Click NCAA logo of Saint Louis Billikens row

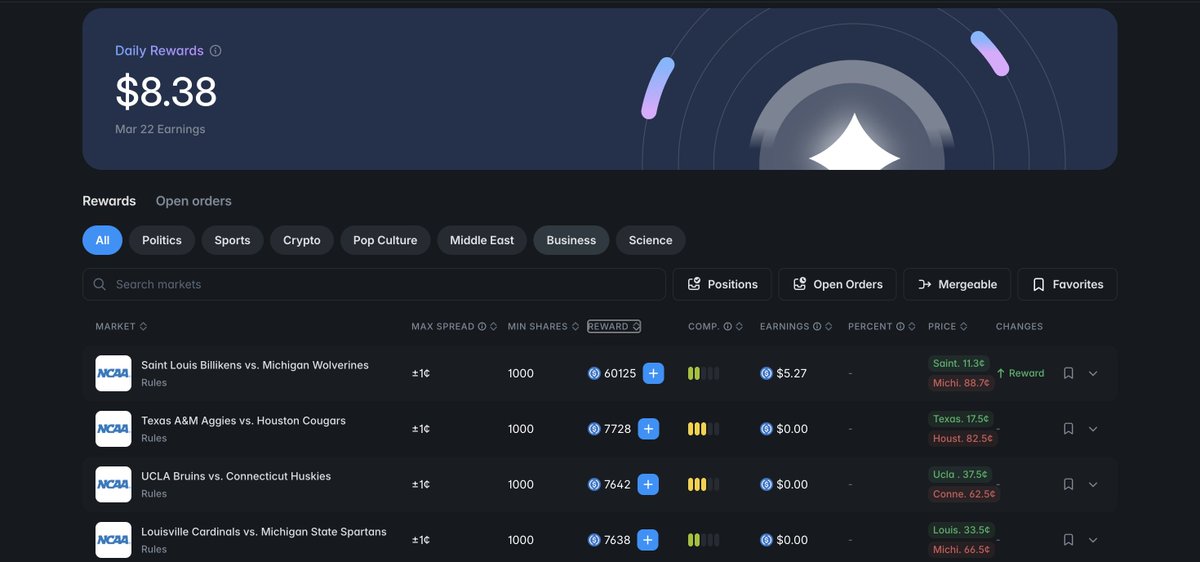tap(113, 373)
